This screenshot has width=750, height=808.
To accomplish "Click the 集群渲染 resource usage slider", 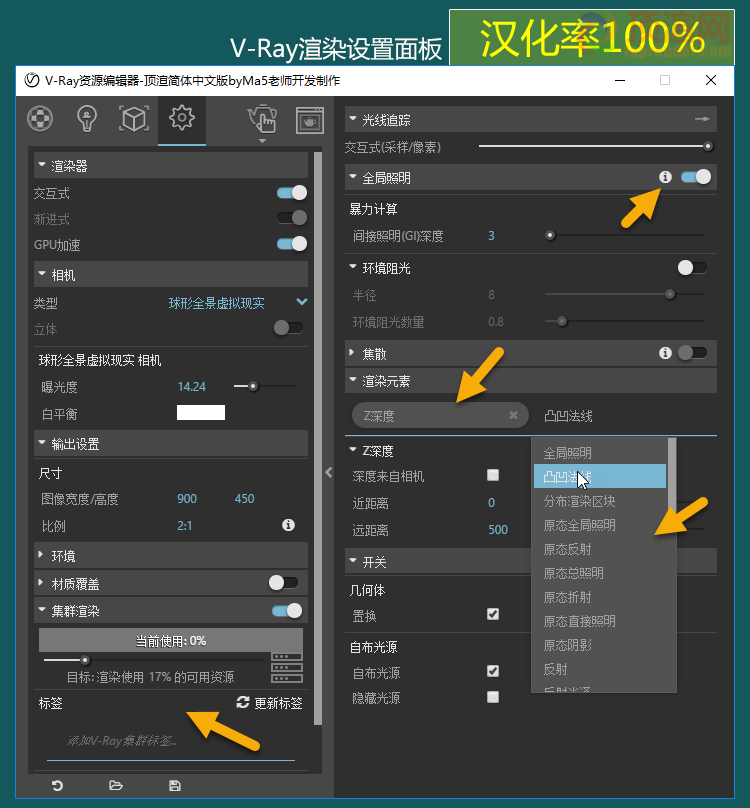I will pyautogui.click(x=154, y=660).
